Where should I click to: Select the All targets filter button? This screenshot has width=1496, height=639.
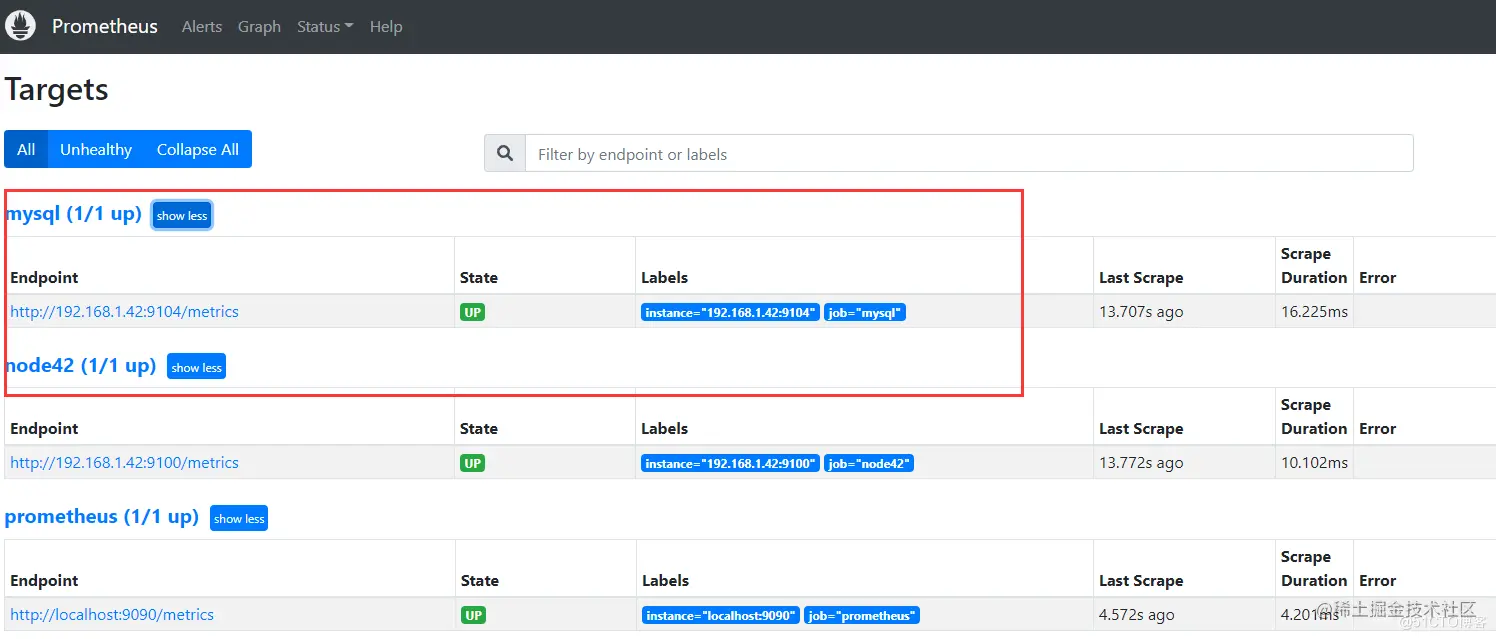point(26,149)
